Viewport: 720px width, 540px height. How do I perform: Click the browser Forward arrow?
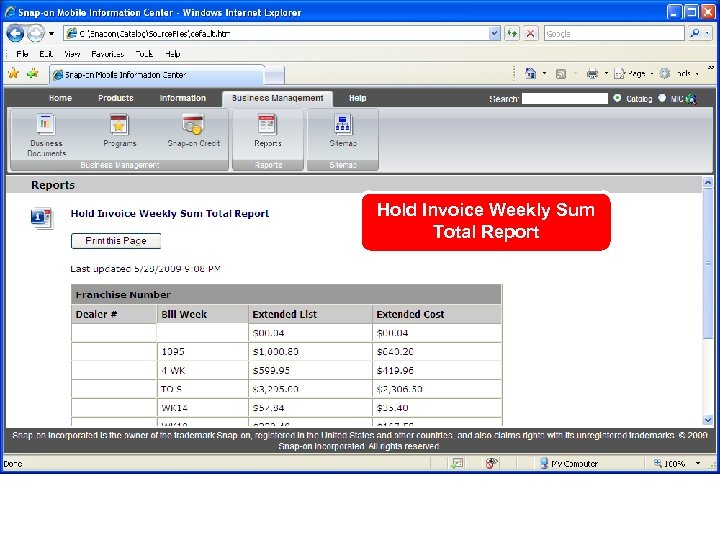[x=35, y=33]
